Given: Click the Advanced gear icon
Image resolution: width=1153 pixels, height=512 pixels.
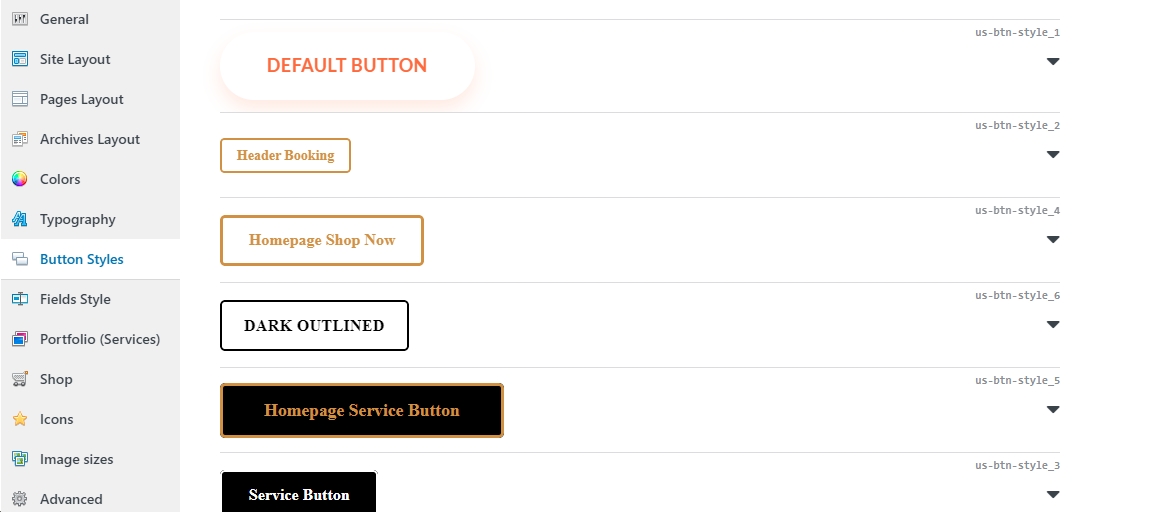Looking at the screenshot, I should point(20,499).
